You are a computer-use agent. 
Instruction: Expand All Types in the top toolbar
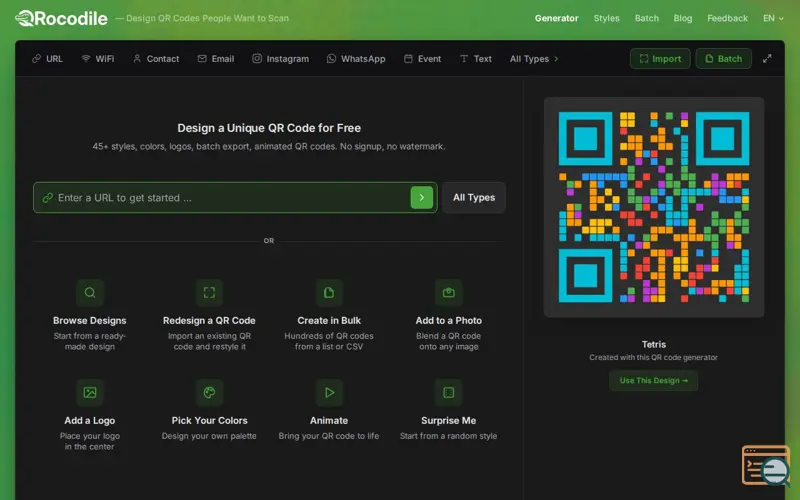(534, 59)
